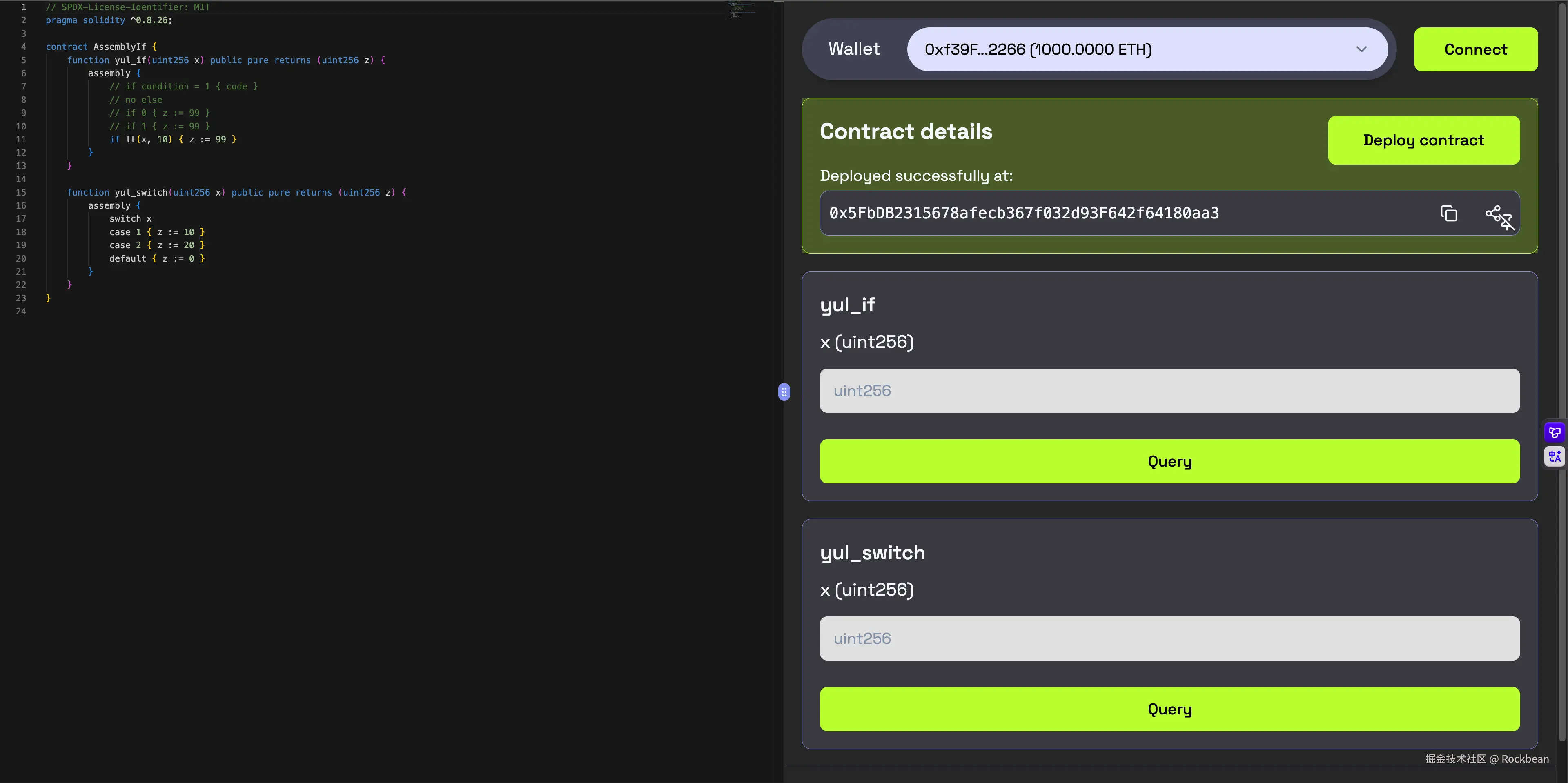Click the Contract details panel heading
The width and height of the screenshot is (1568, 783).
[x=906, y=131]
